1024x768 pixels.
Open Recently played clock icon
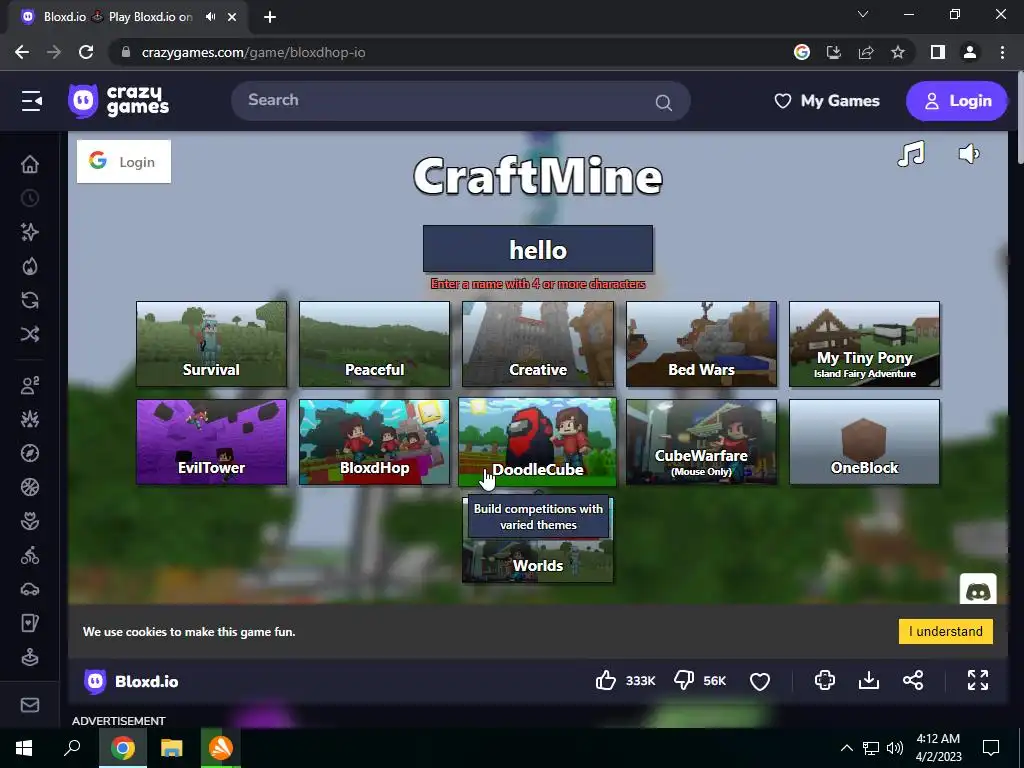click(30, 198)
